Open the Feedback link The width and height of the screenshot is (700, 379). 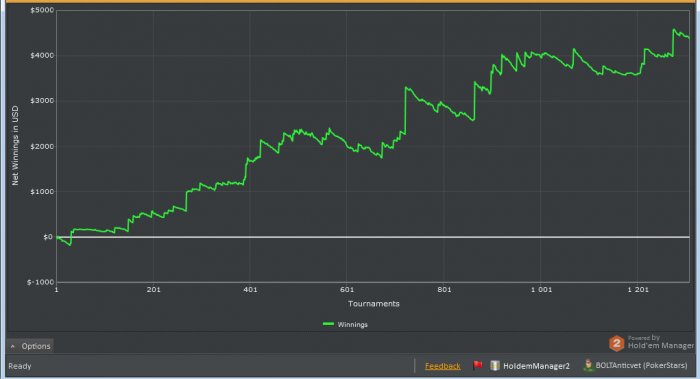pyautogui.click(x=442, y=366)
